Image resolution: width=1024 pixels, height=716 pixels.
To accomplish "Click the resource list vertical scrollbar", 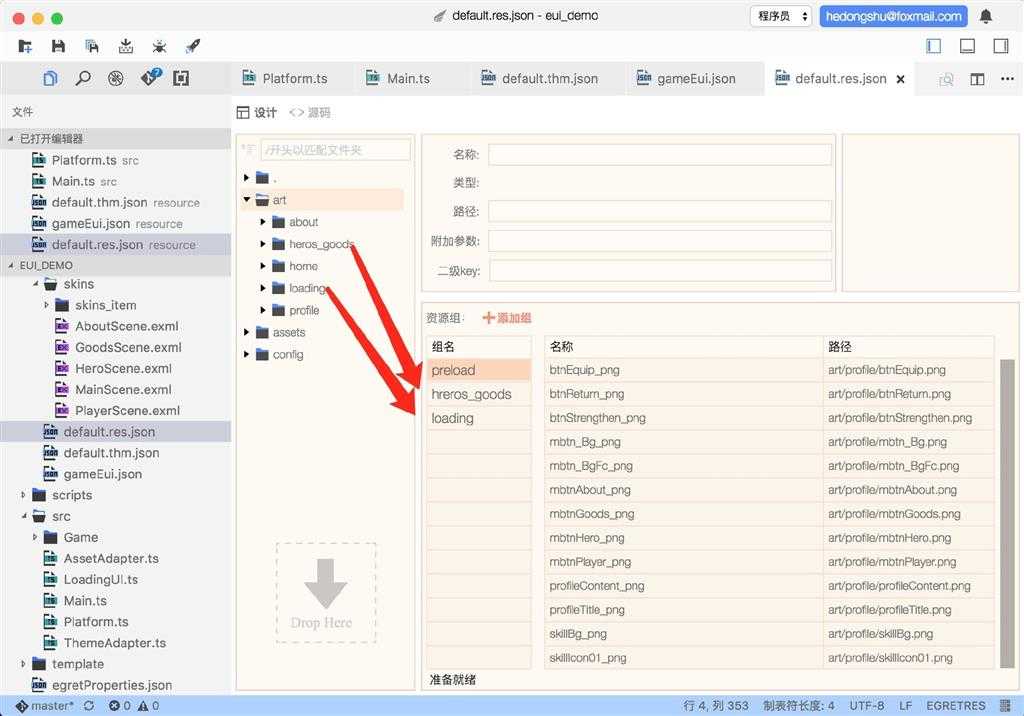I will click(x=1007, y=513).
